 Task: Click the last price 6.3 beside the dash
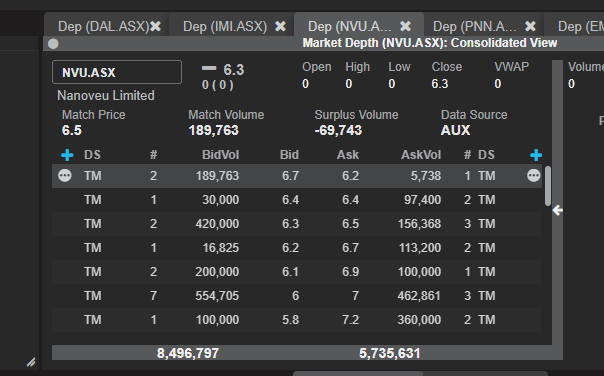click(234, 70)
